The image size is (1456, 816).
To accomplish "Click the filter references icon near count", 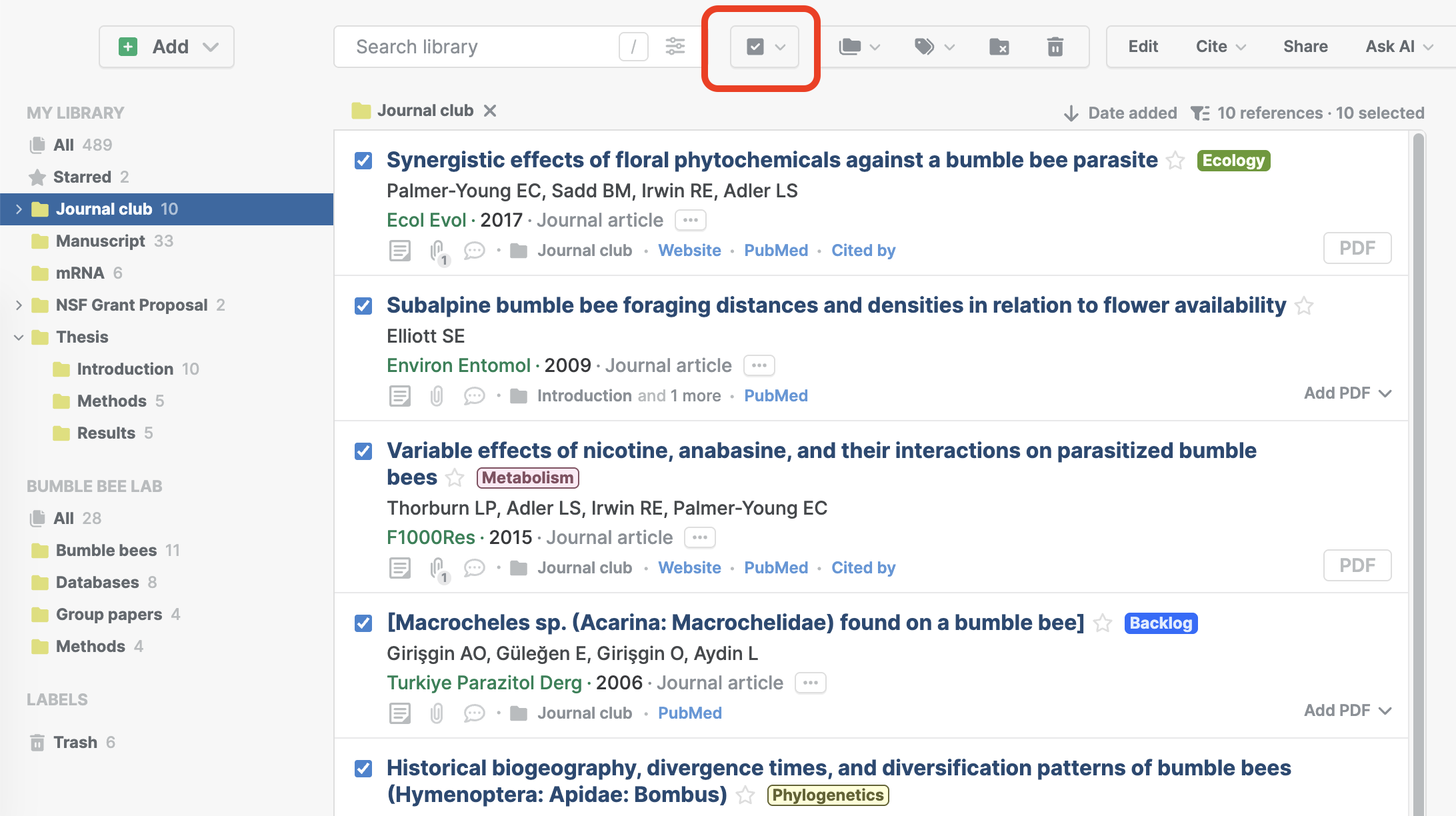I will point(1200,113).
